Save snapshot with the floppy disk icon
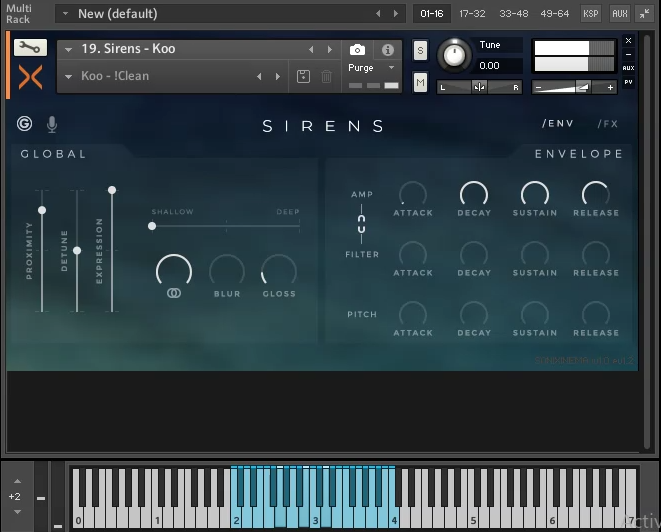Viewport: 661px width, 532px height. (303, 76)
